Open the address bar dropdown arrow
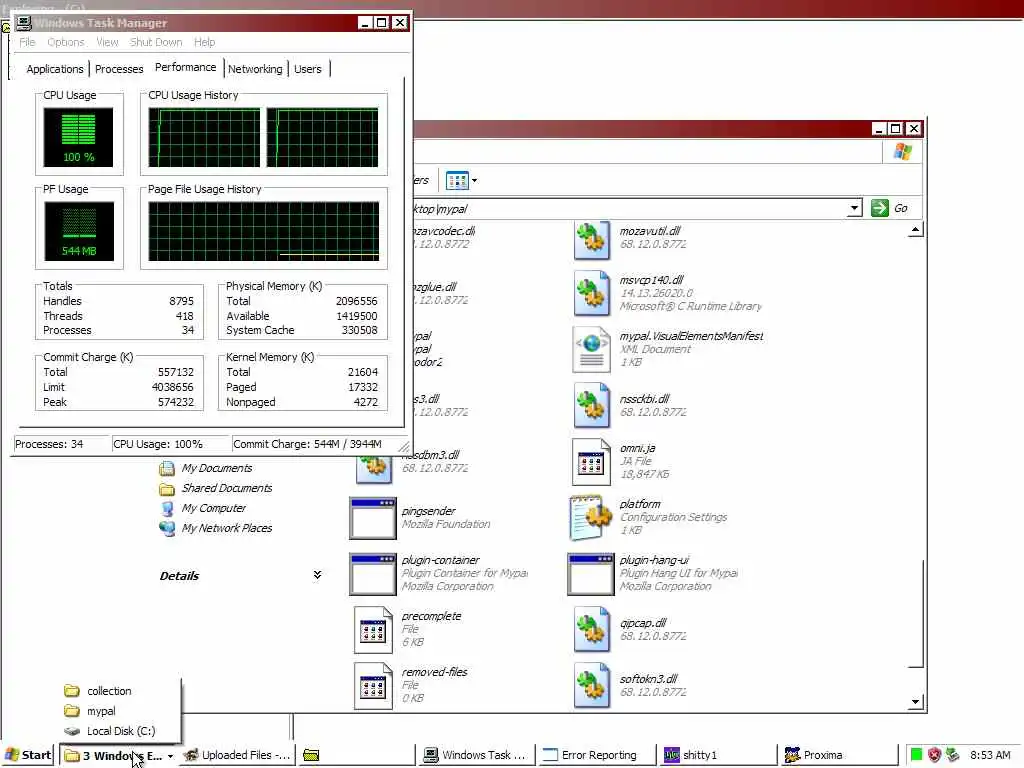Viewport: 1024px width, 768px height. click(854, 208)
